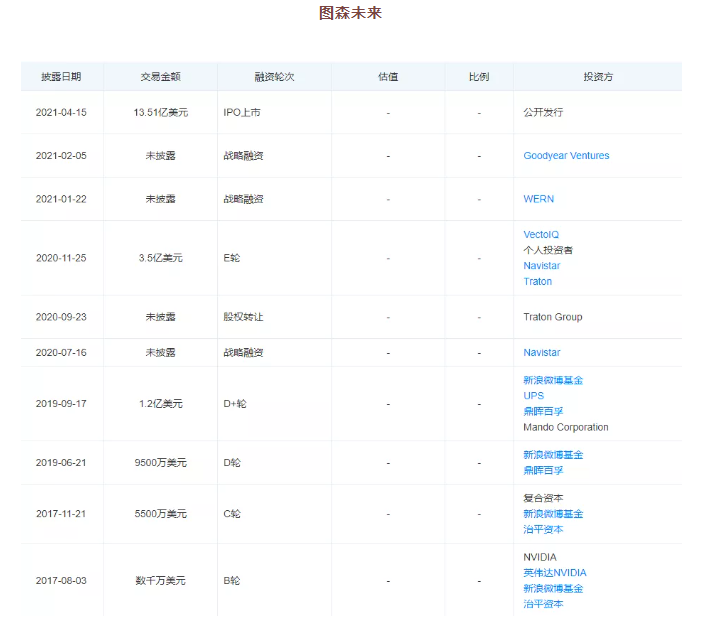Click the 比例 column header
The image size is (716, 639).
(x=479, y=77)
